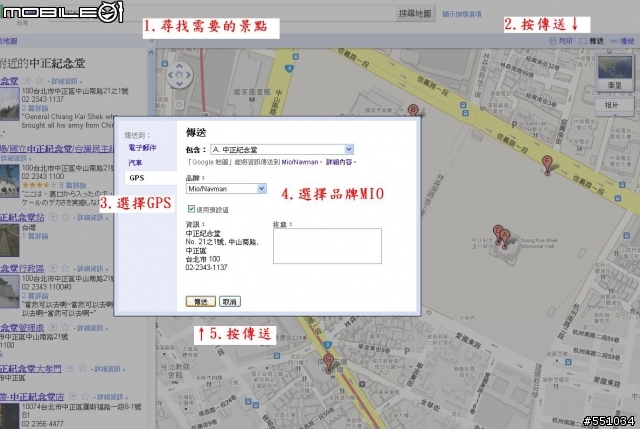Click the 連結 link icon in top bar

click(622, 41)
